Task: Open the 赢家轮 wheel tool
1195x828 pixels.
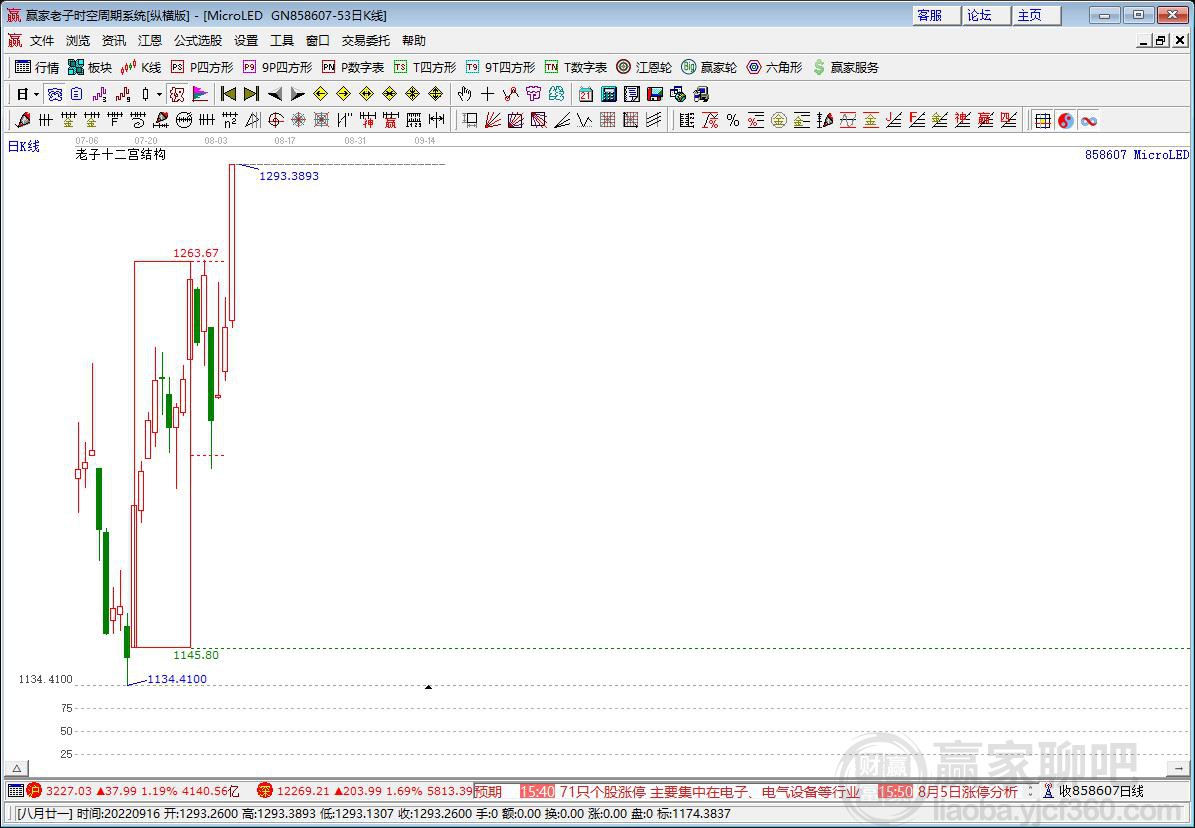Action: [709, 67]
